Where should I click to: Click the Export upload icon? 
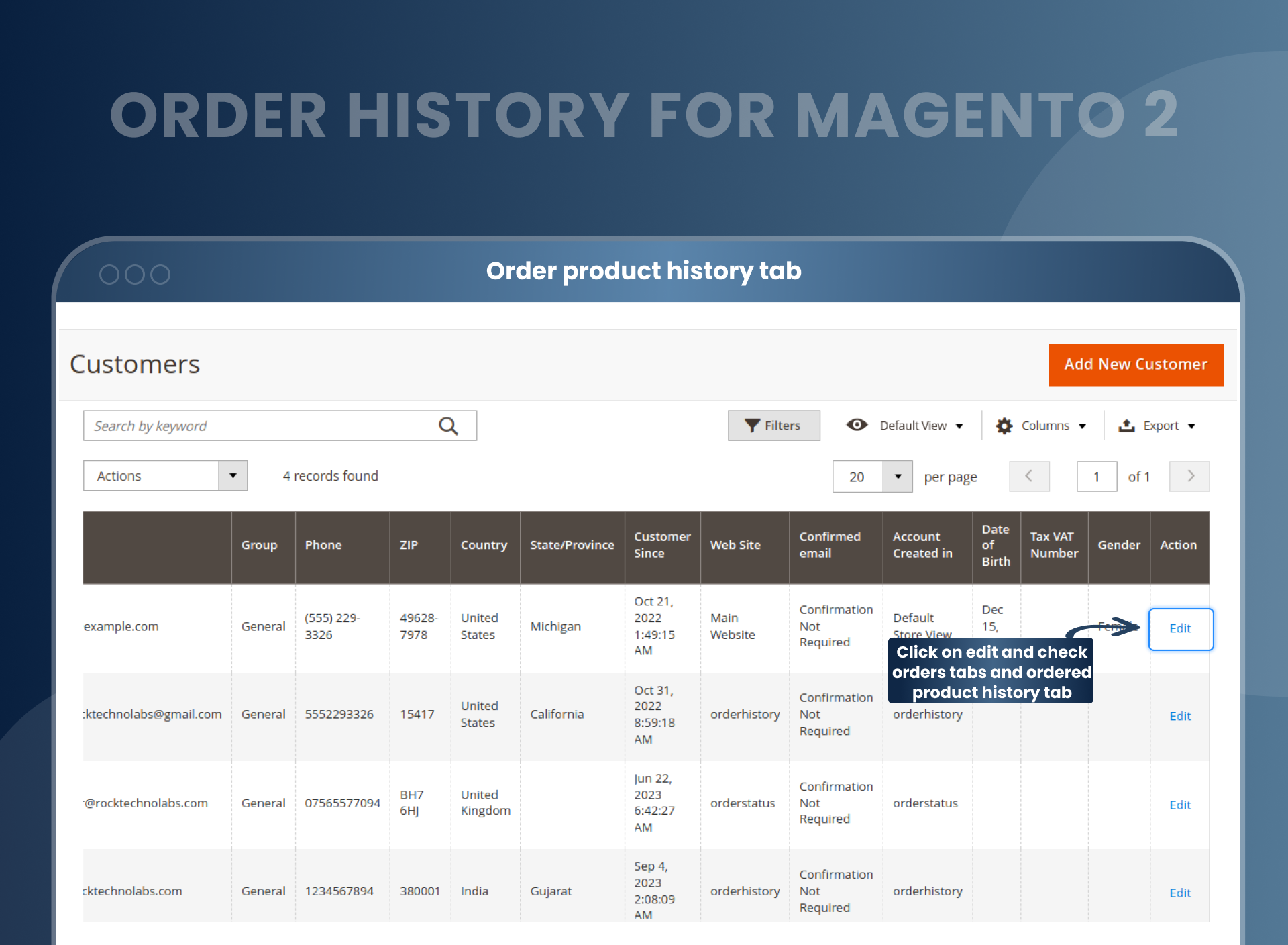pyautogui.click(x=1127, y=426)
